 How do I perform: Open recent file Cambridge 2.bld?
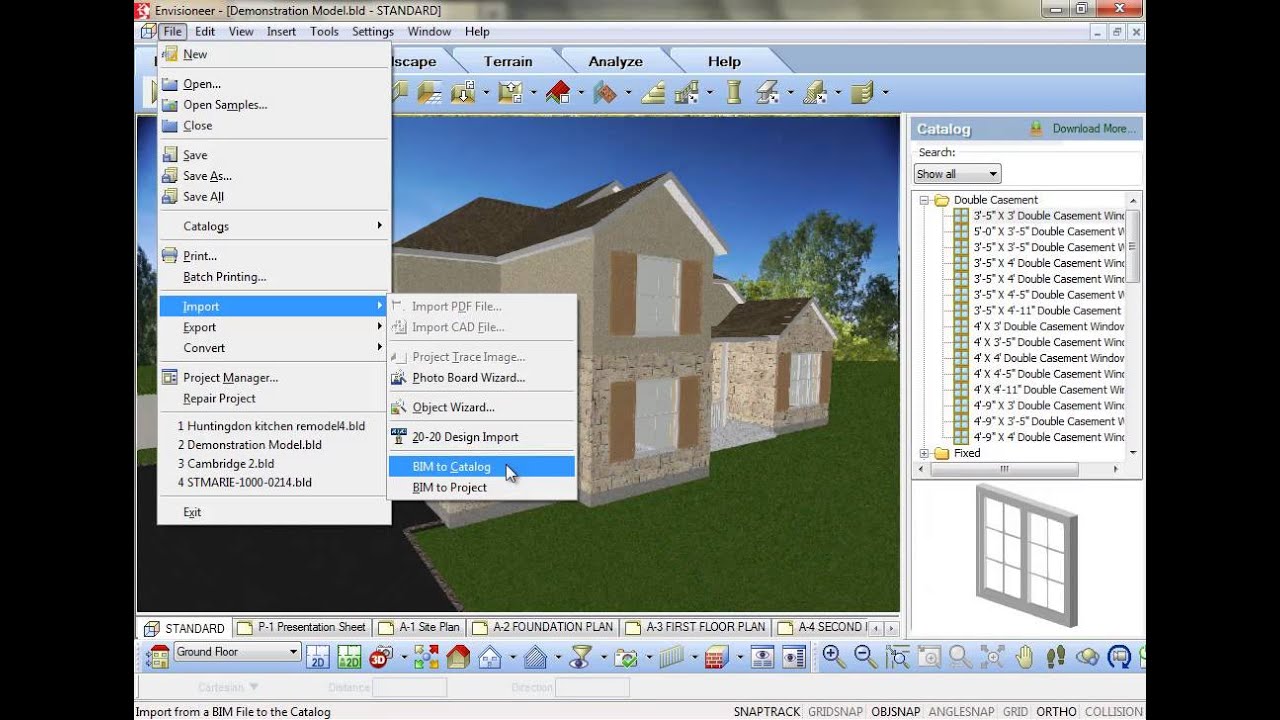pos(274,463)
